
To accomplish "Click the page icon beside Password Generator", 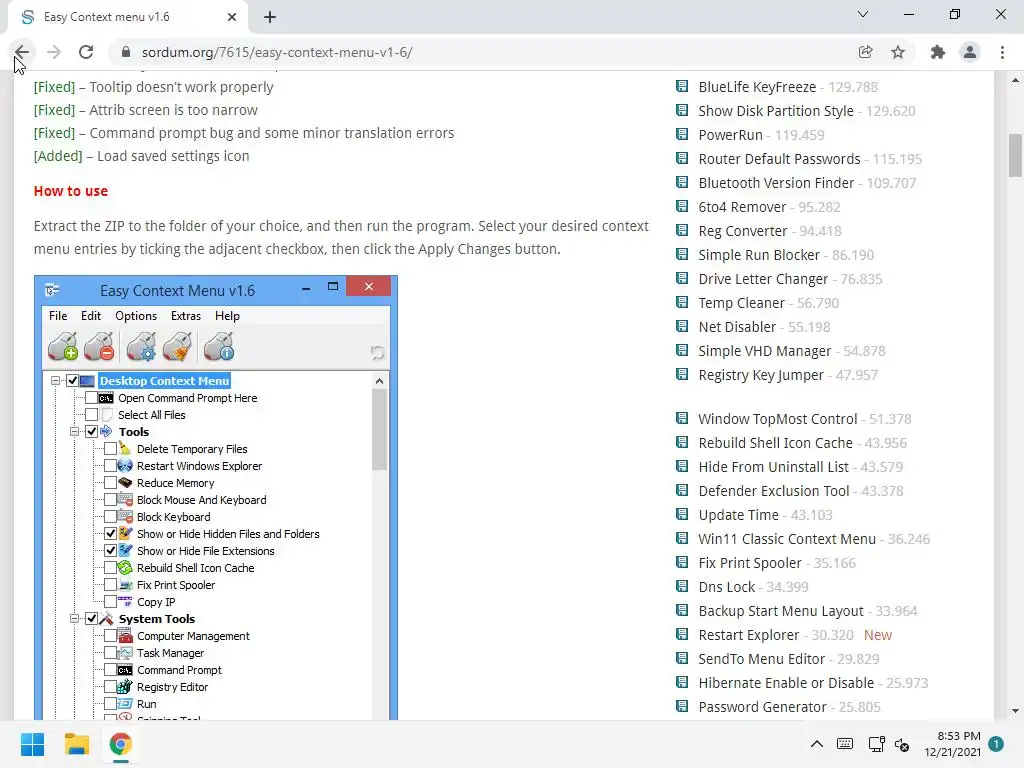I will click(x=682, y=706).
